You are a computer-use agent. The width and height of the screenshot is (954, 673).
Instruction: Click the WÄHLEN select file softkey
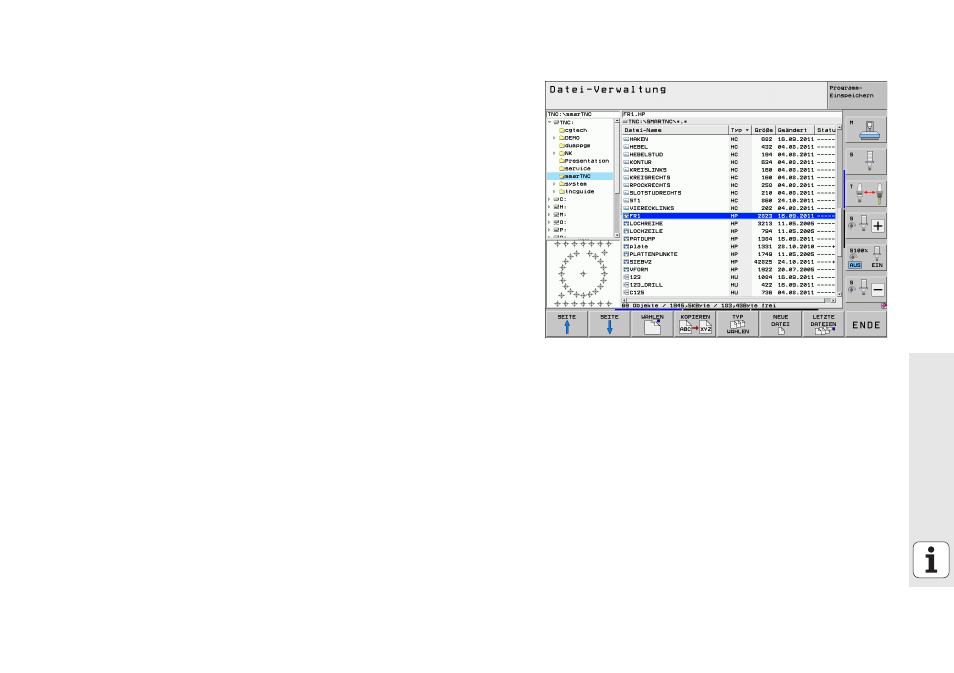[x=652, y=324]
